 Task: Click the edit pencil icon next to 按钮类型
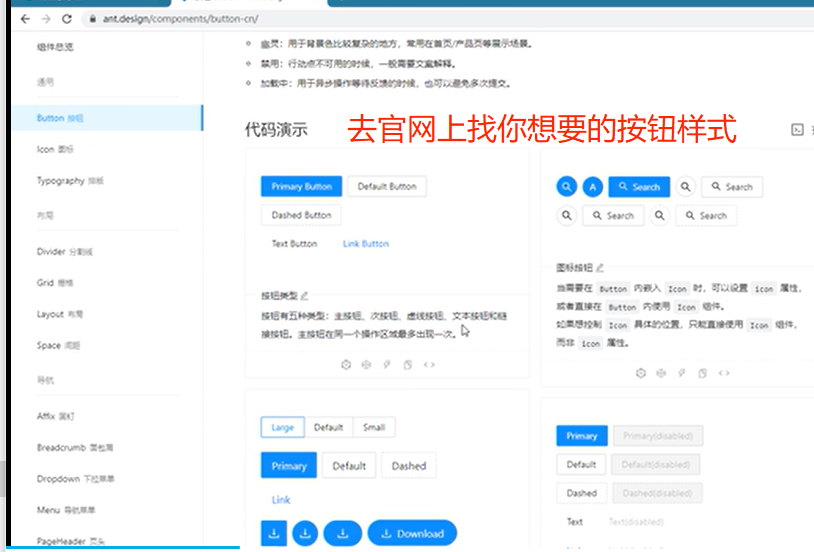click(304, 295)
